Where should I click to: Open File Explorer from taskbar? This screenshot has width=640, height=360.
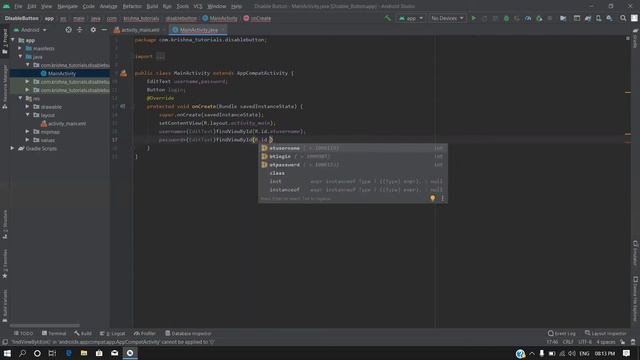pos(84,353)
